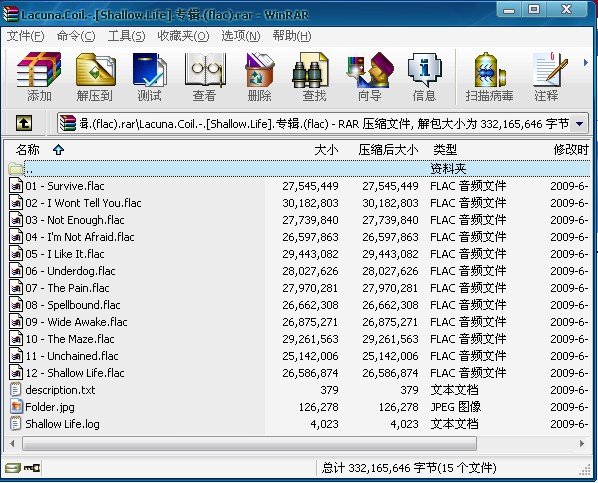
Task: Go up one folder level button
Action: tap(24, 123)
